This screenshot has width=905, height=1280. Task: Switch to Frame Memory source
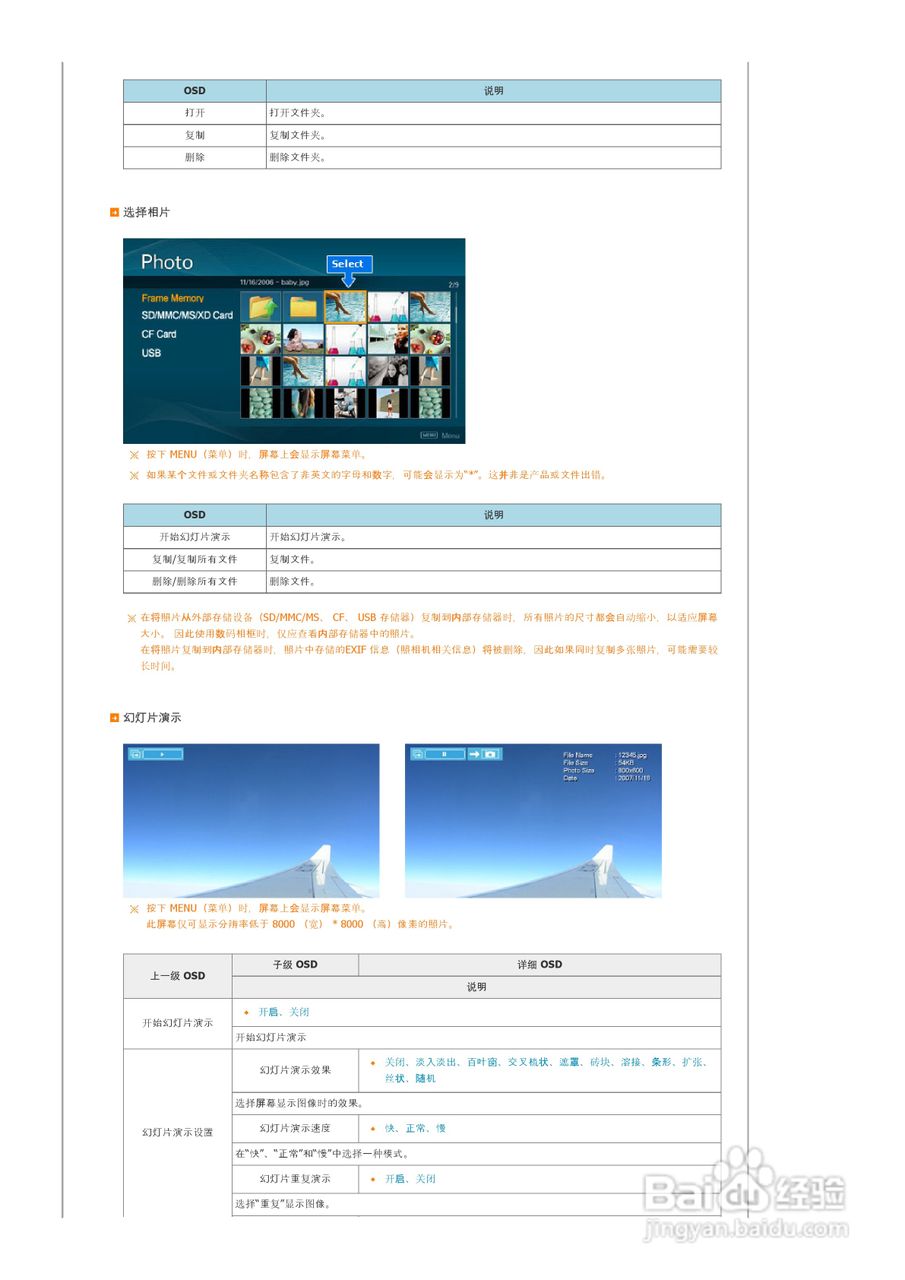(174, 297)
